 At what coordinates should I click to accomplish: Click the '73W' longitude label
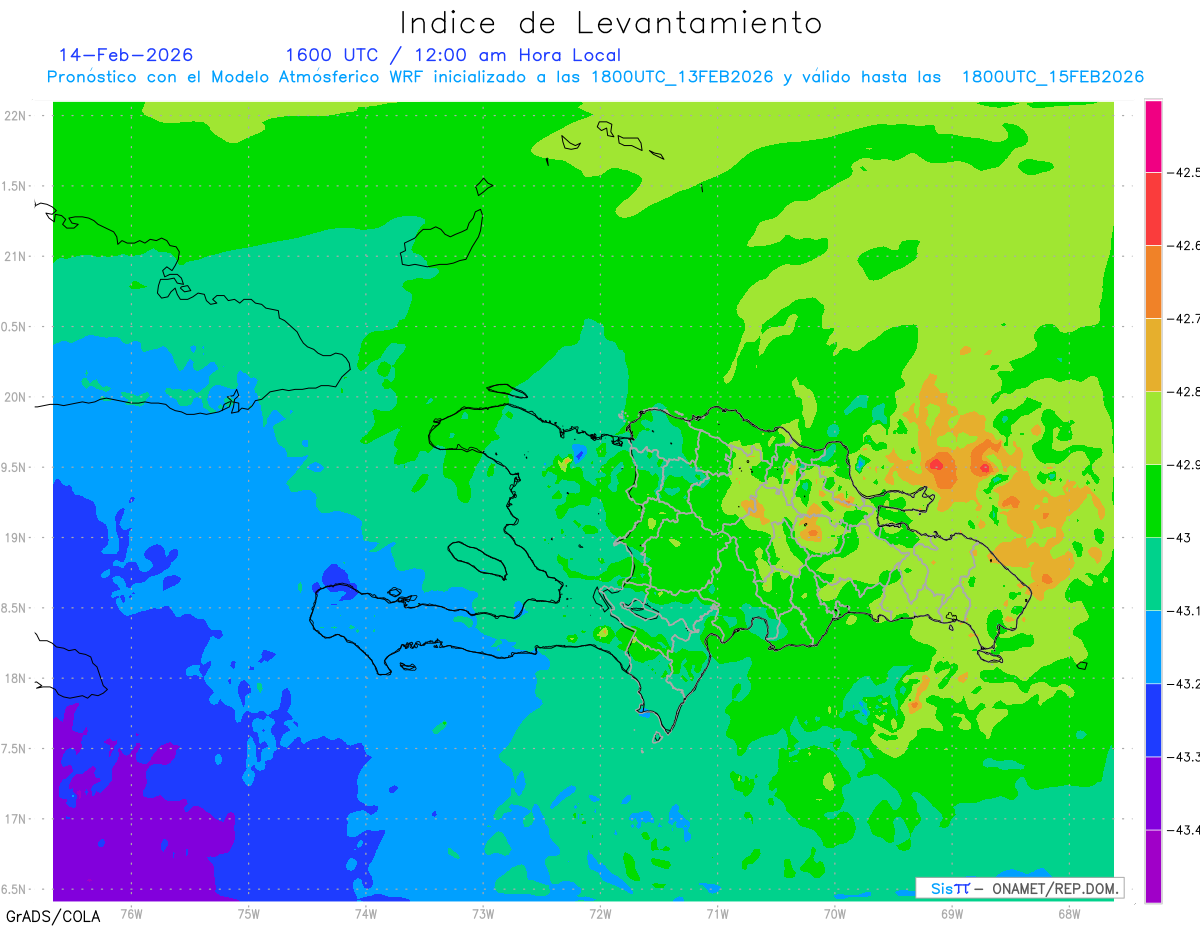[483, 914]
